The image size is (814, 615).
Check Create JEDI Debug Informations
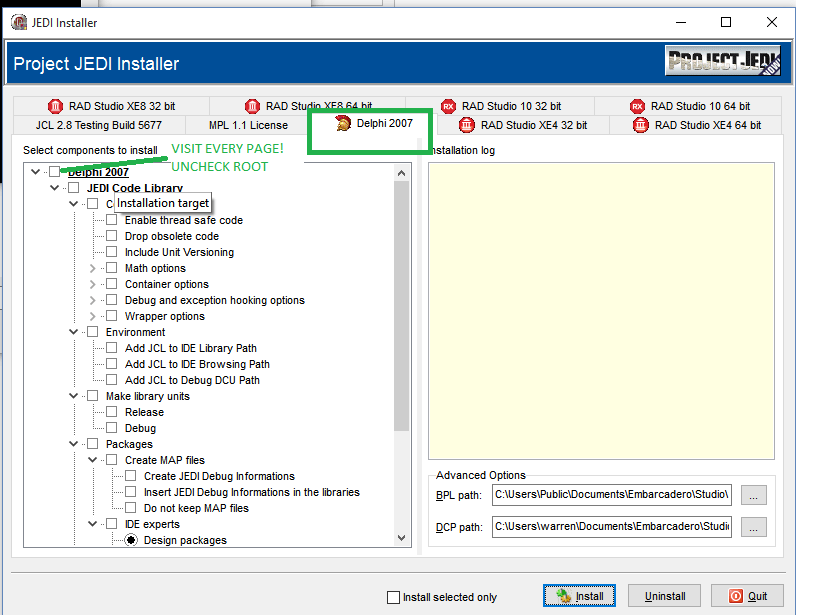tap(131, 476)
